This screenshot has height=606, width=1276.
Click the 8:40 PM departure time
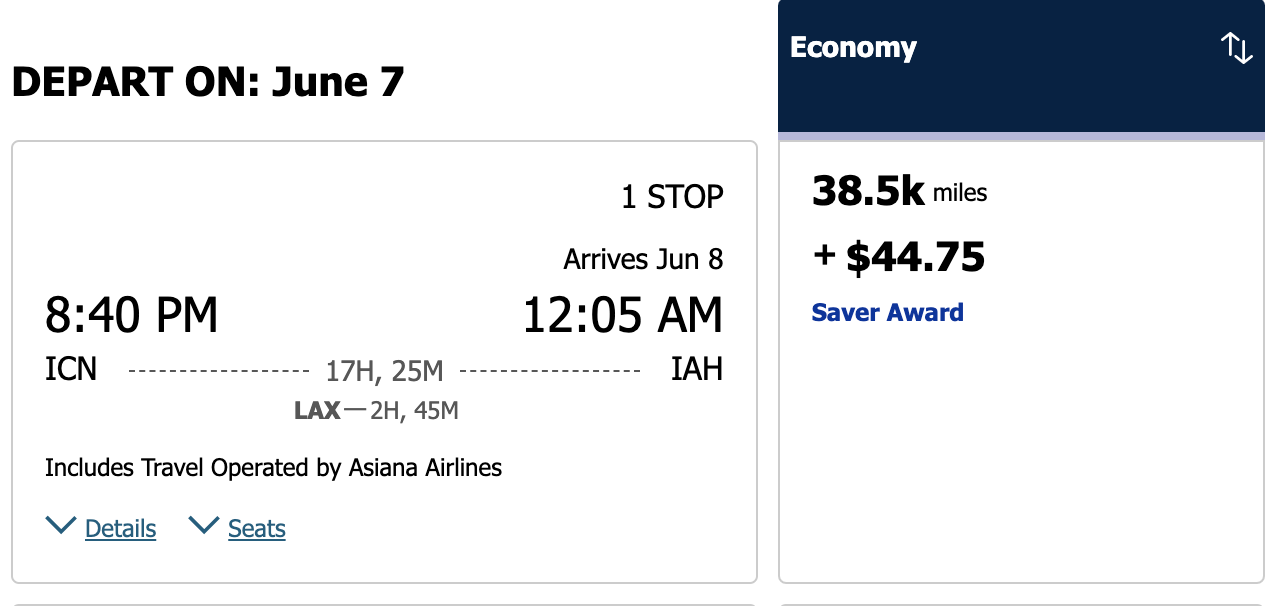click(131, 316)
